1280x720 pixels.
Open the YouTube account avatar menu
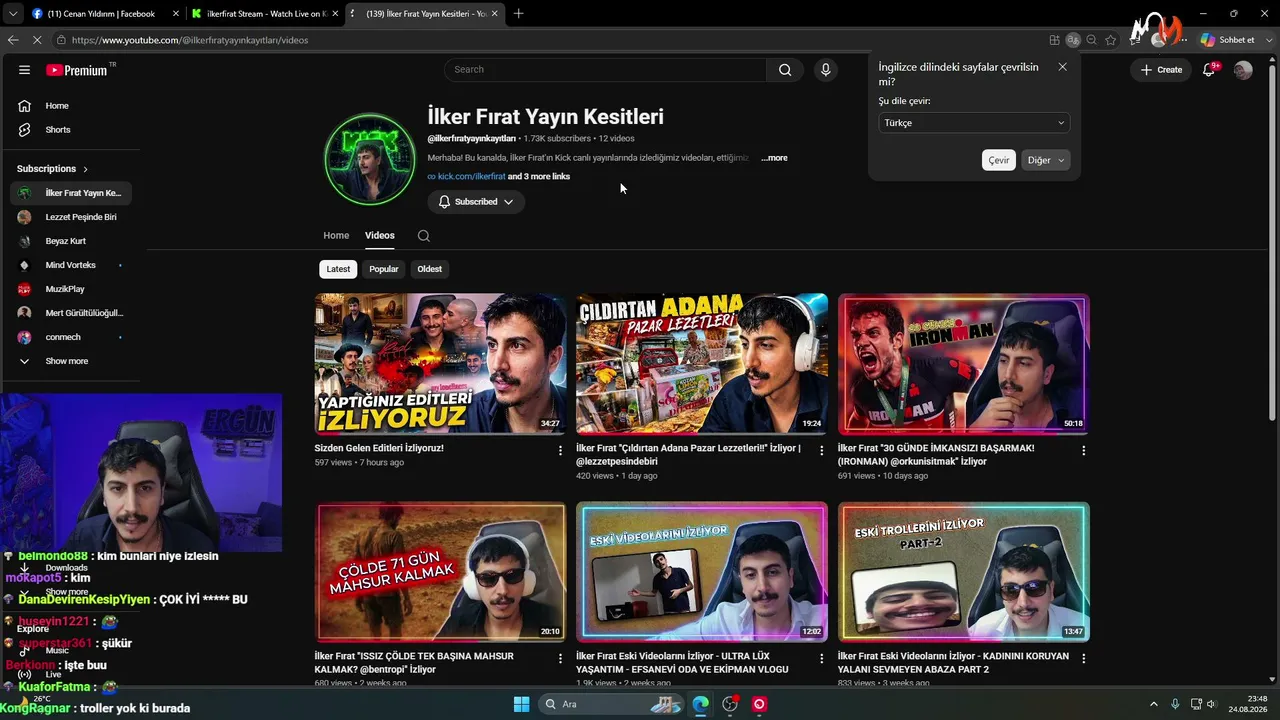click(x=1243, y=70)
